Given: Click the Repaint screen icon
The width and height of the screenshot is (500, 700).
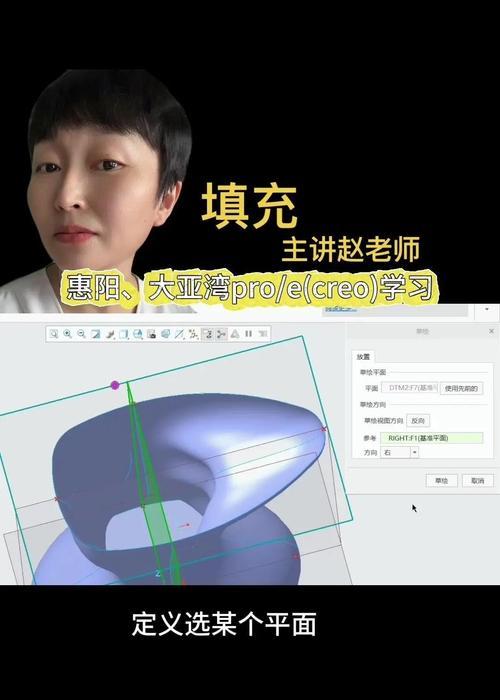Looking at the screenshot, I should click(x=96, y=334).
